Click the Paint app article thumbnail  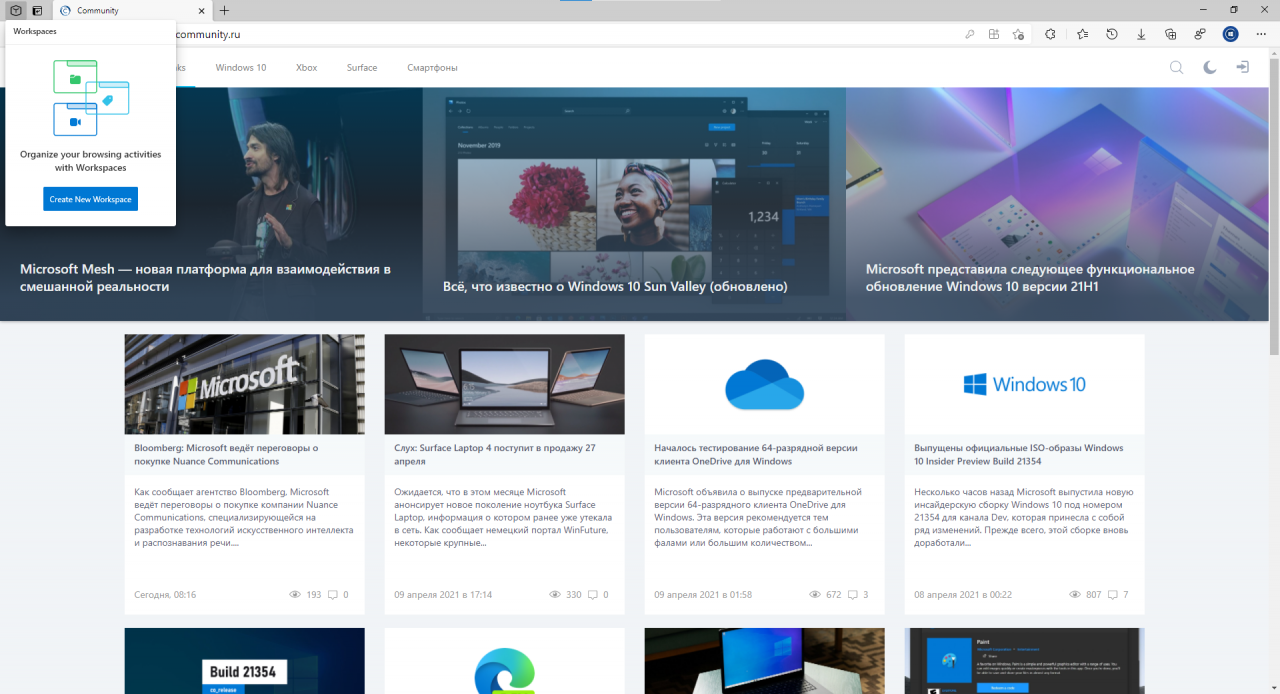pos(1025,661)
